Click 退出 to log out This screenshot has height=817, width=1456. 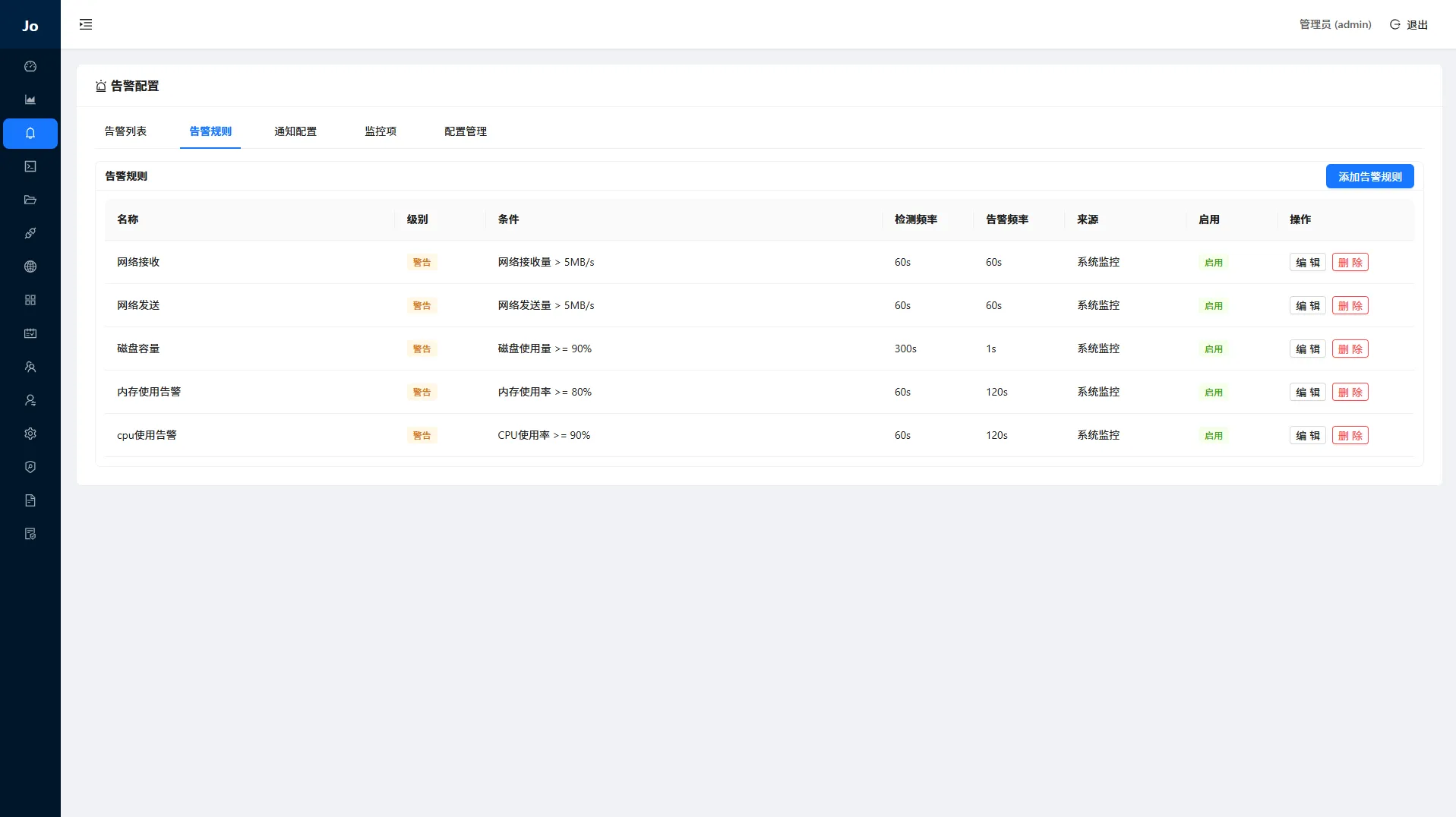coord(1409,25)
